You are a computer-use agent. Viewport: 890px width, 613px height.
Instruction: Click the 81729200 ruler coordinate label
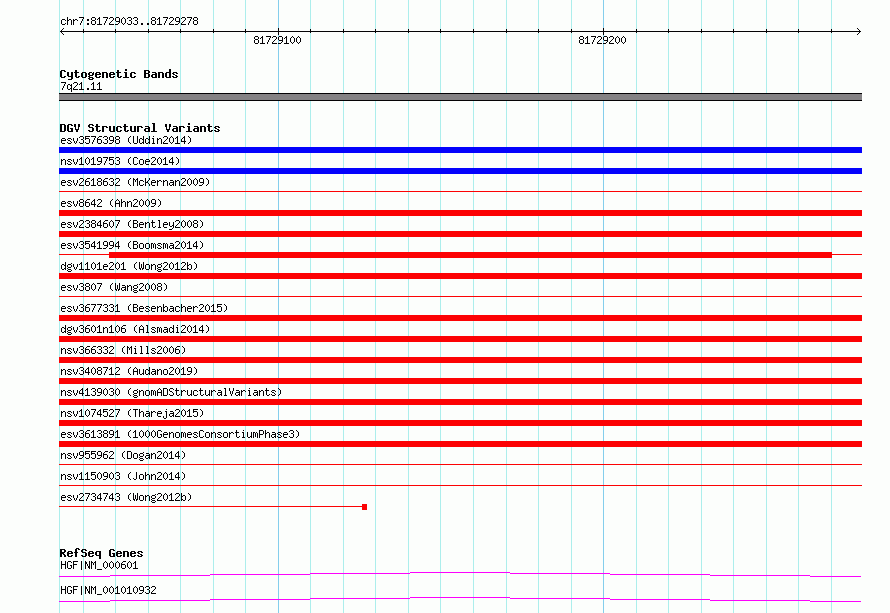pos(602,40)
